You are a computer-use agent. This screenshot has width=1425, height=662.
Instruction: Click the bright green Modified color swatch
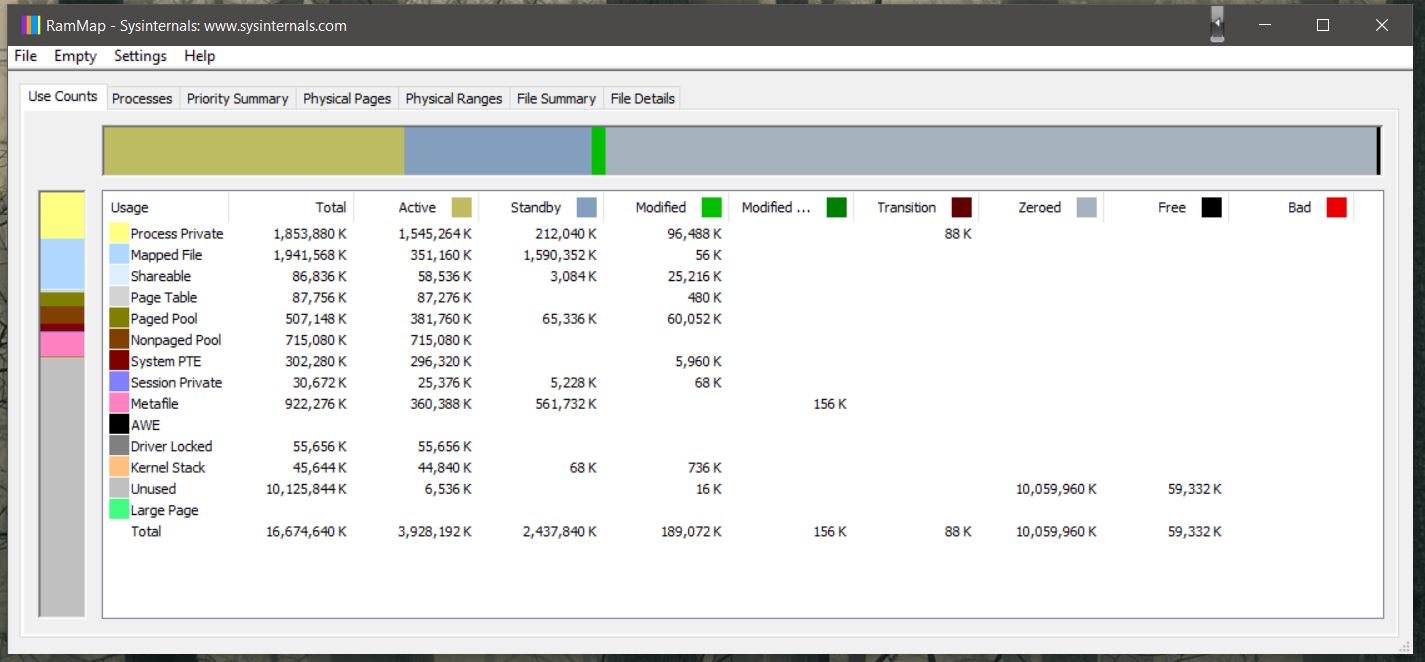point(711,207)
